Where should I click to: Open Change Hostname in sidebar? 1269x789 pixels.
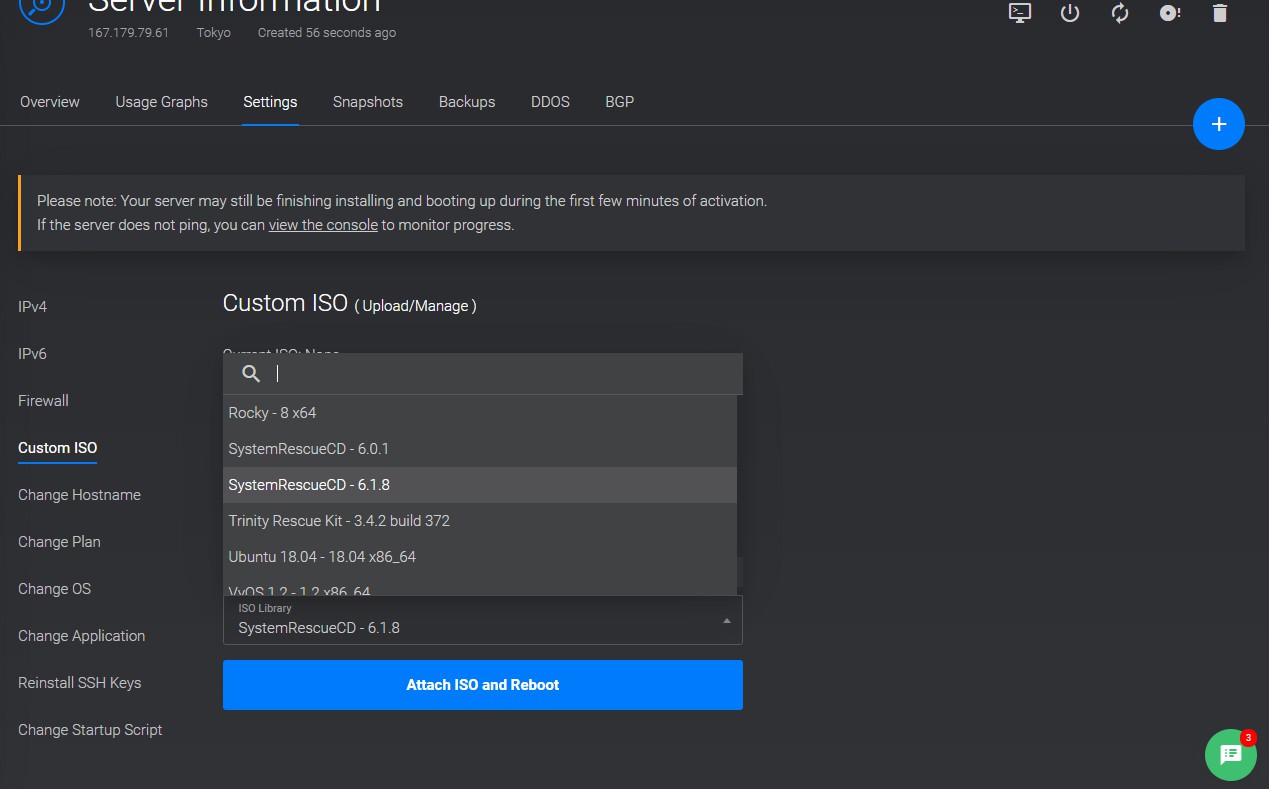(80, 495)
